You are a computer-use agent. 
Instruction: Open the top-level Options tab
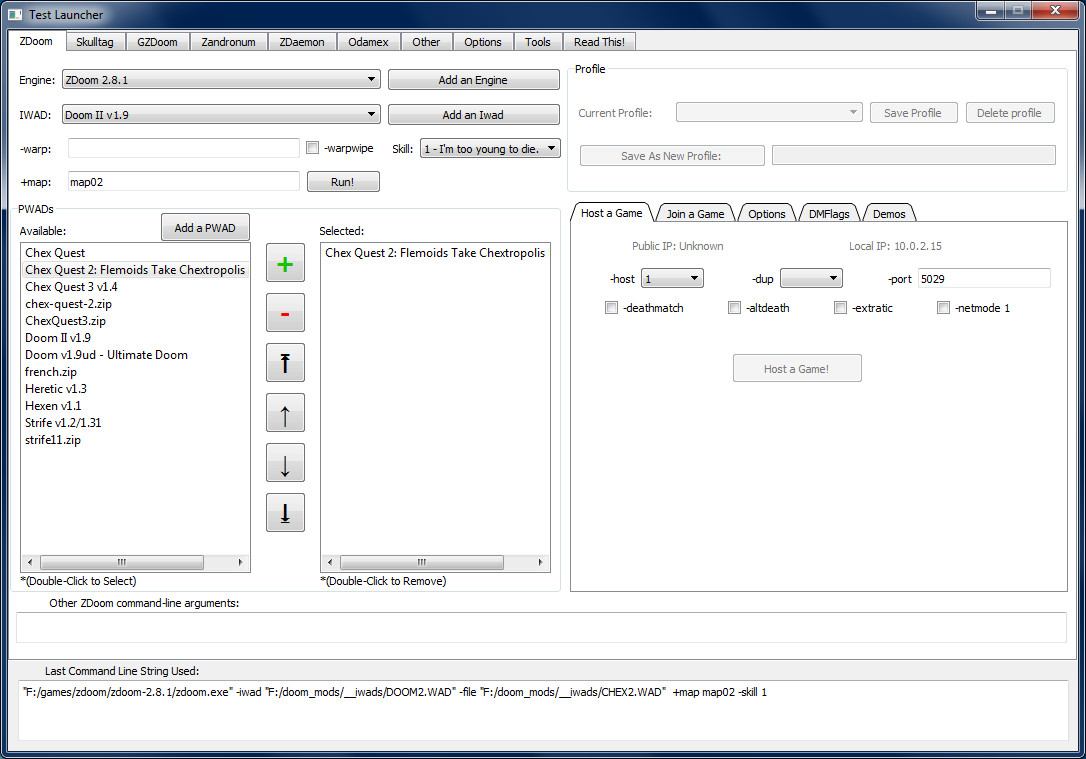click(483, 42)
